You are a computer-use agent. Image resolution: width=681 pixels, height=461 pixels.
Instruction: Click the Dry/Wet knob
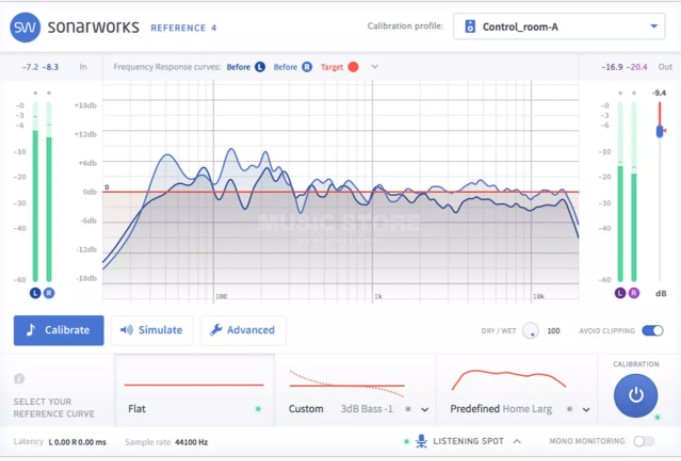(x=530, y=331)
